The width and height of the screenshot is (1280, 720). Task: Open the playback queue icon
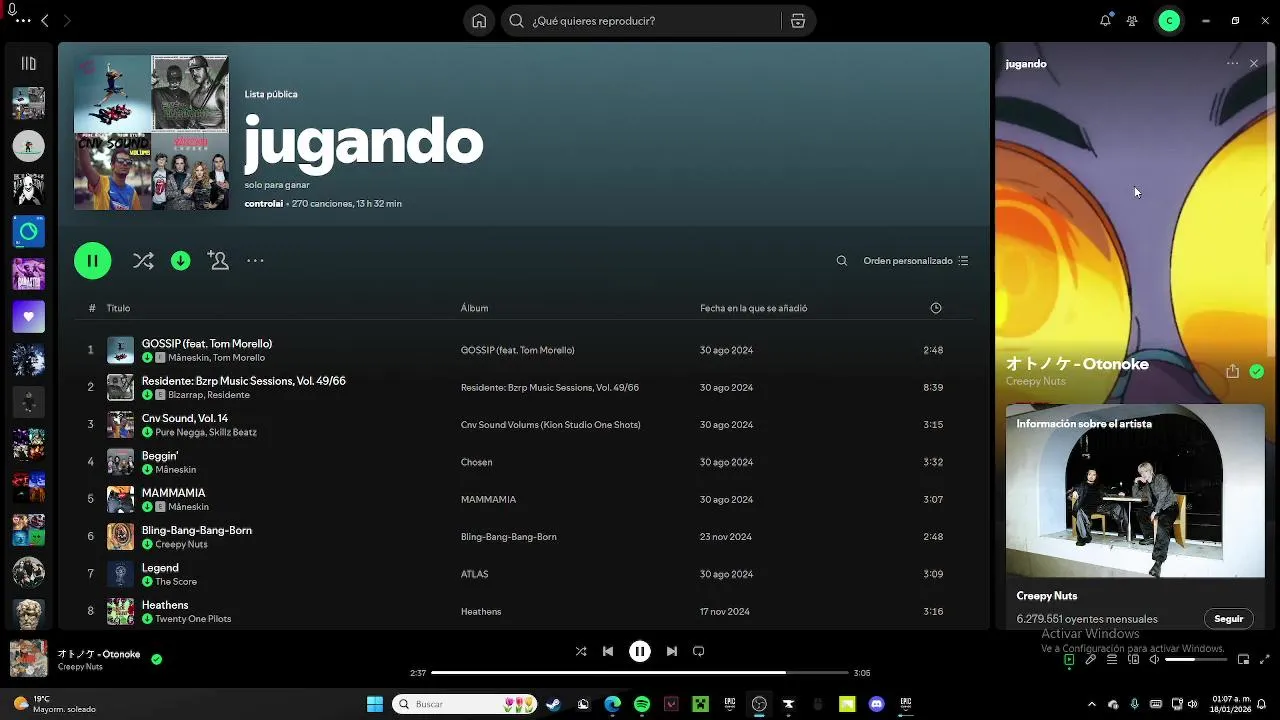click(1112, 660)
